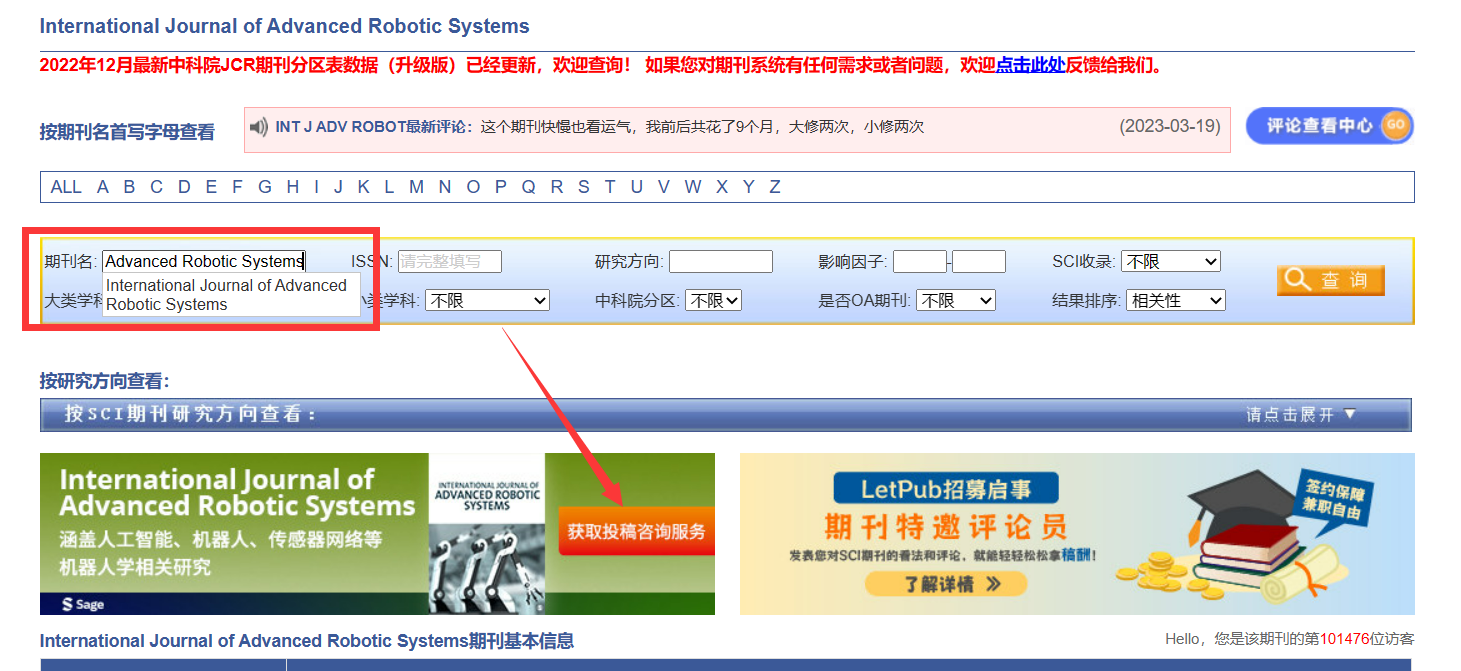Open the 是否OA期刊 dropdown
This screenshot has height=671, width=1461.
[x=955, y=299]
